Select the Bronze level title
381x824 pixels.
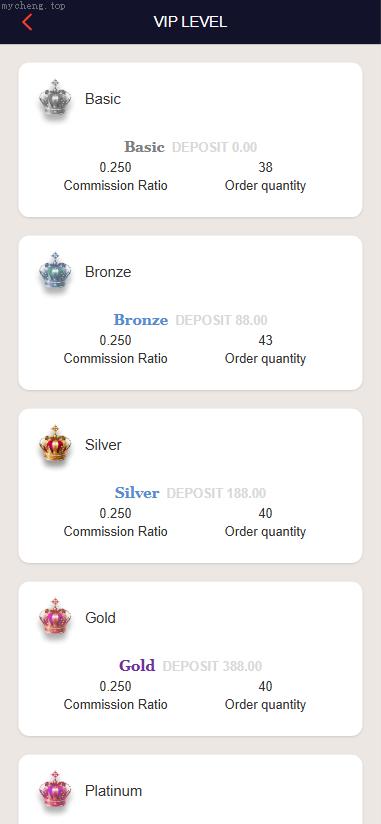point(108,272)
